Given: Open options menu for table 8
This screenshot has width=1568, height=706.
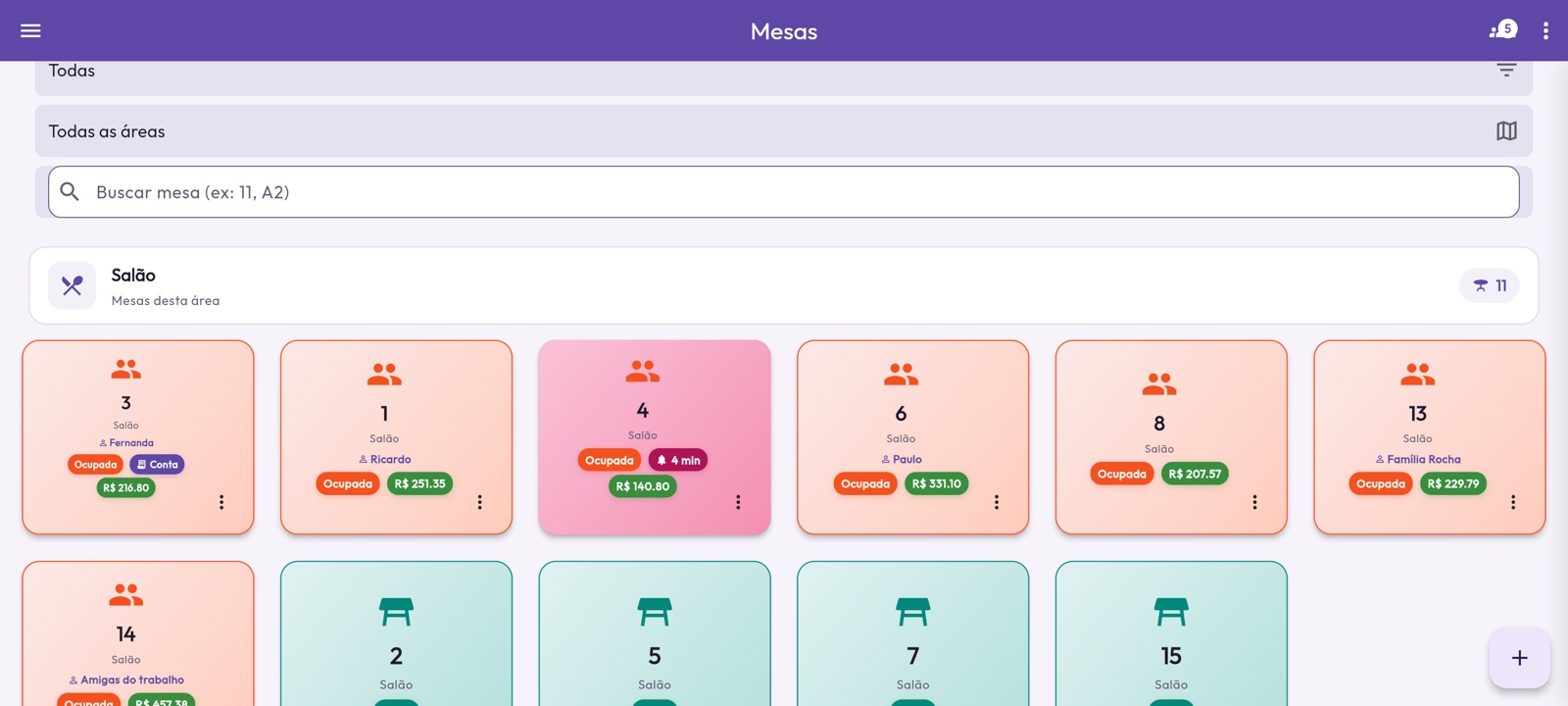Looking at the screenshot, I should pyautogui.click(x=1254, y=502).
